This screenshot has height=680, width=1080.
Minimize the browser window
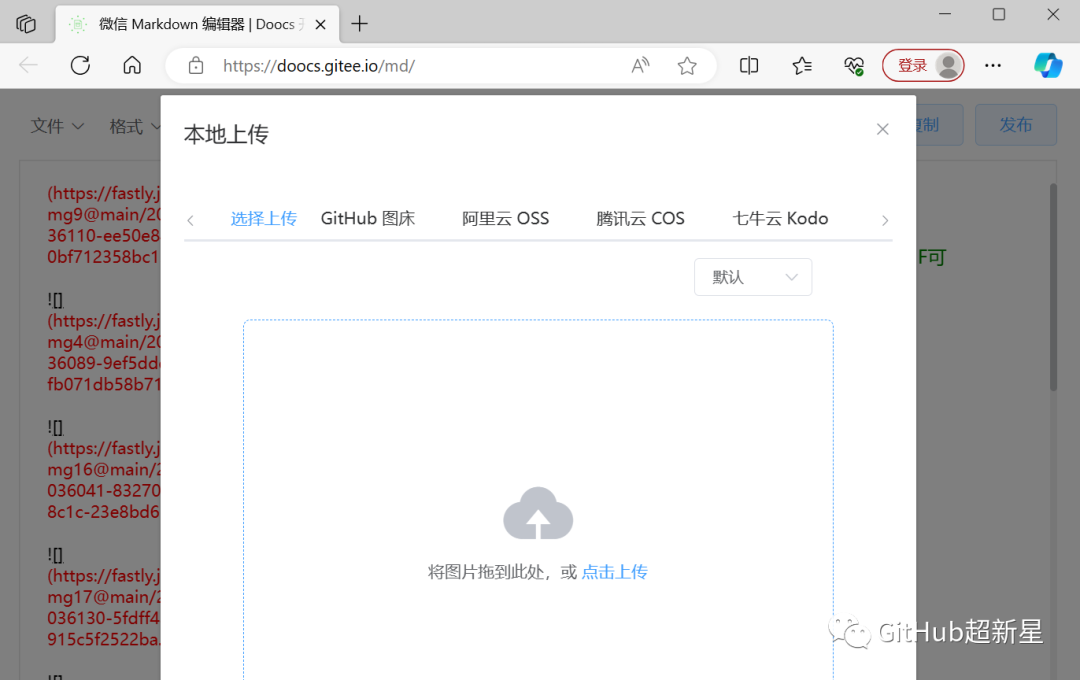pyautogui.click(x=945, y=14)
